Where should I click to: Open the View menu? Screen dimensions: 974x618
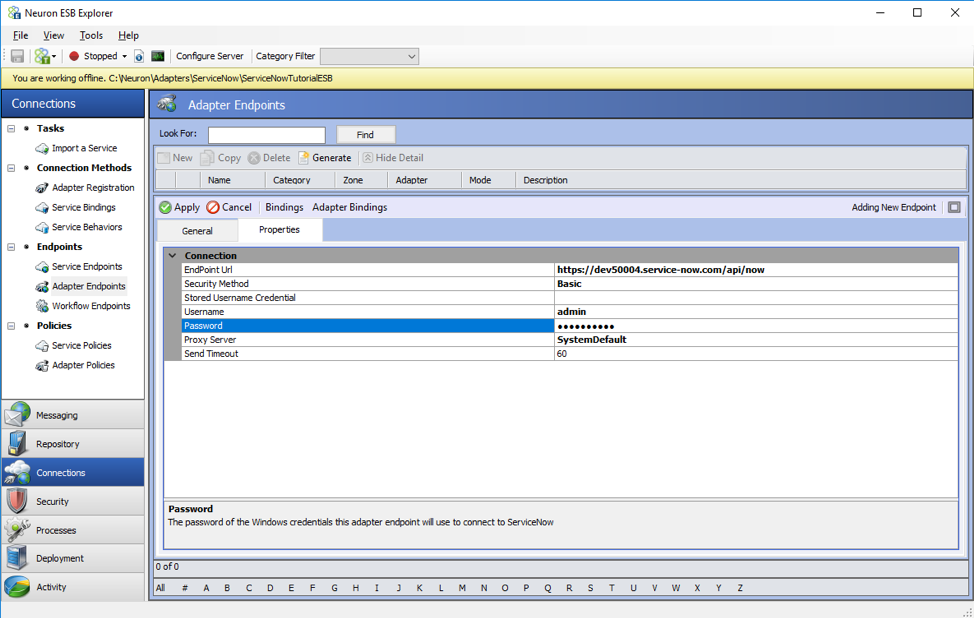pos(53,35)
